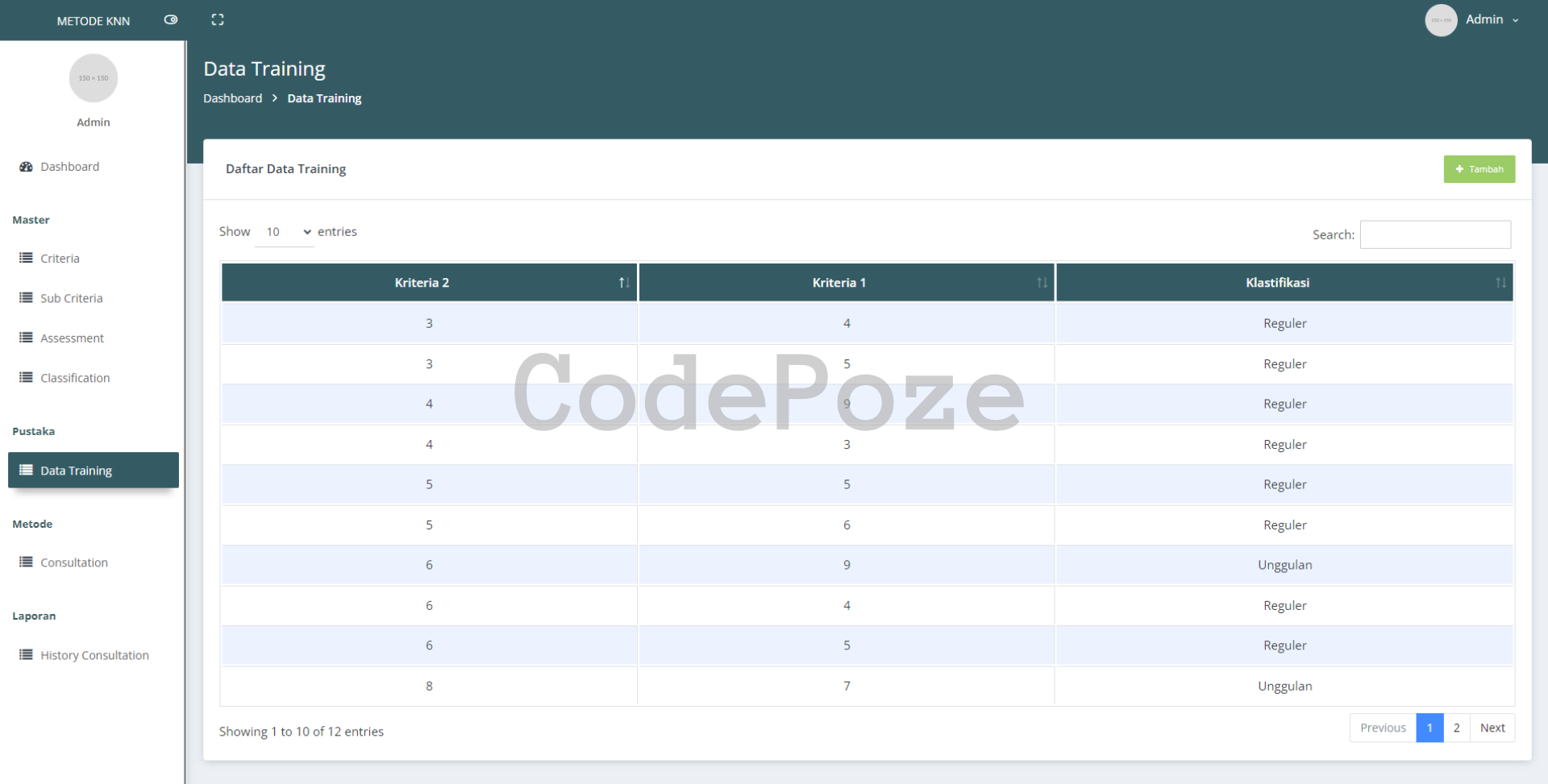
Task: Go to the Next page of entries
Action: coord(1492,728)
